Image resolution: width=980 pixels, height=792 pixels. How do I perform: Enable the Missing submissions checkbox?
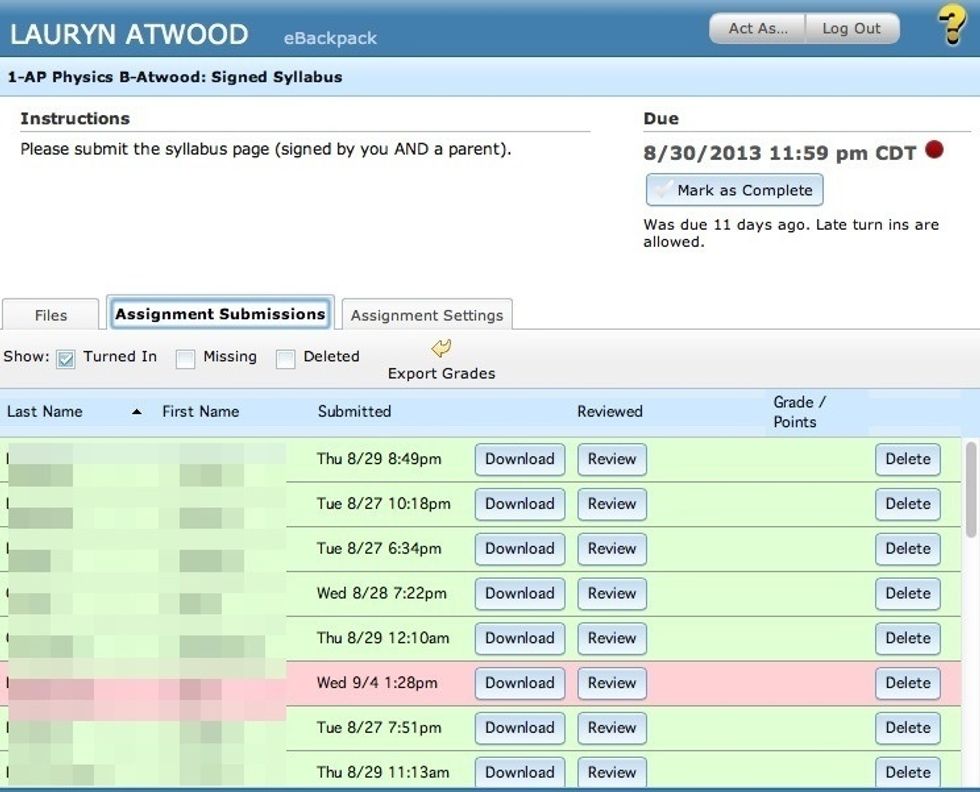pos(185,357)
